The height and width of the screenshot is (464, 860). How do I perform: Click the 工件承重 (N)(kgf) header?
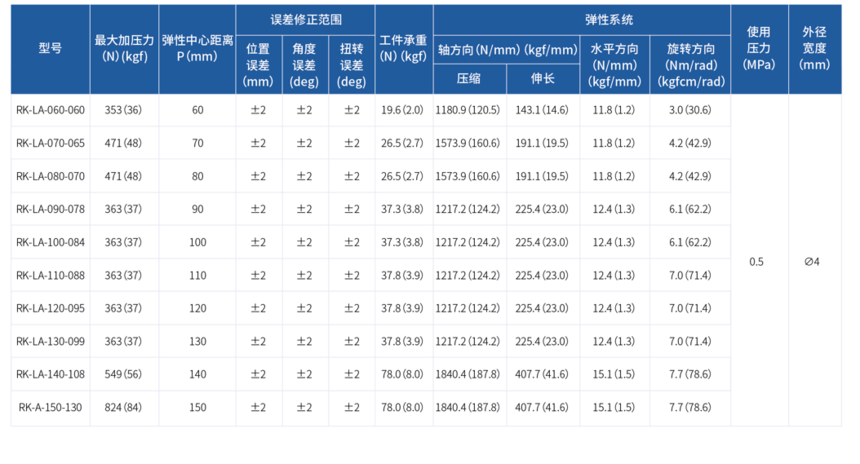coord(403,48)
